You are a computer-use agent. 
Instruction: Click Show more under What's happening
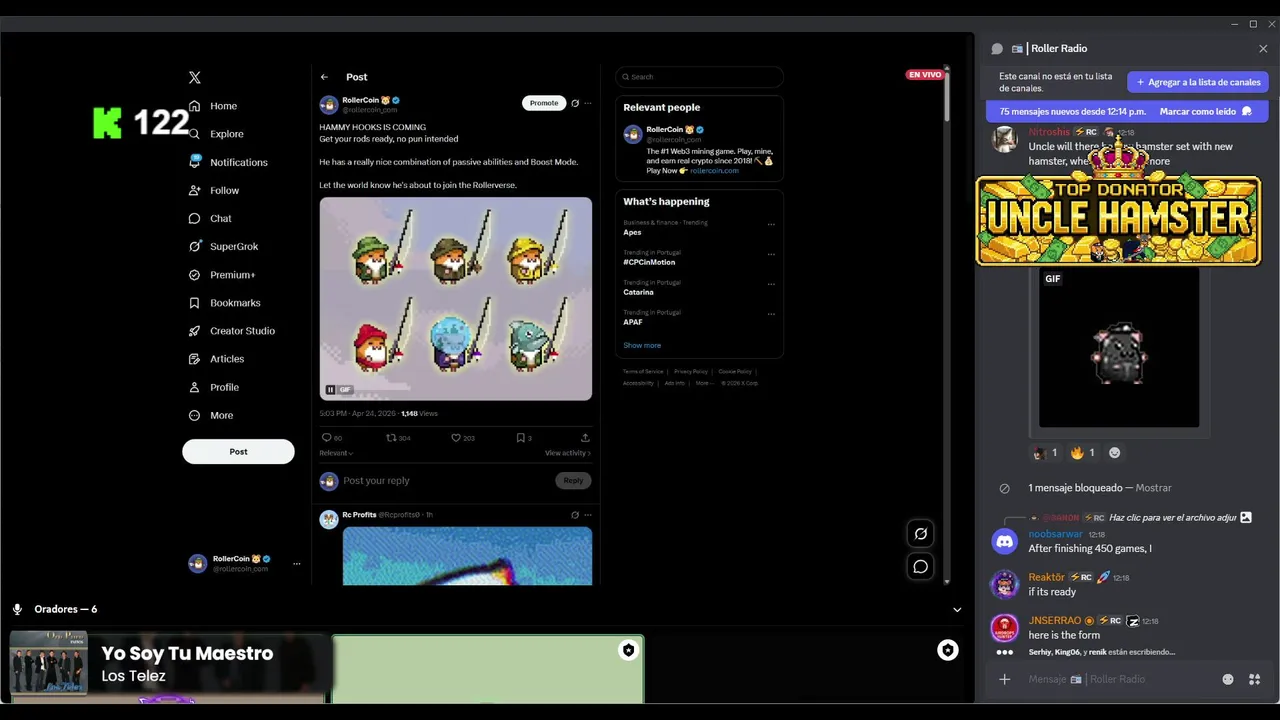click(x=642, y=346)
